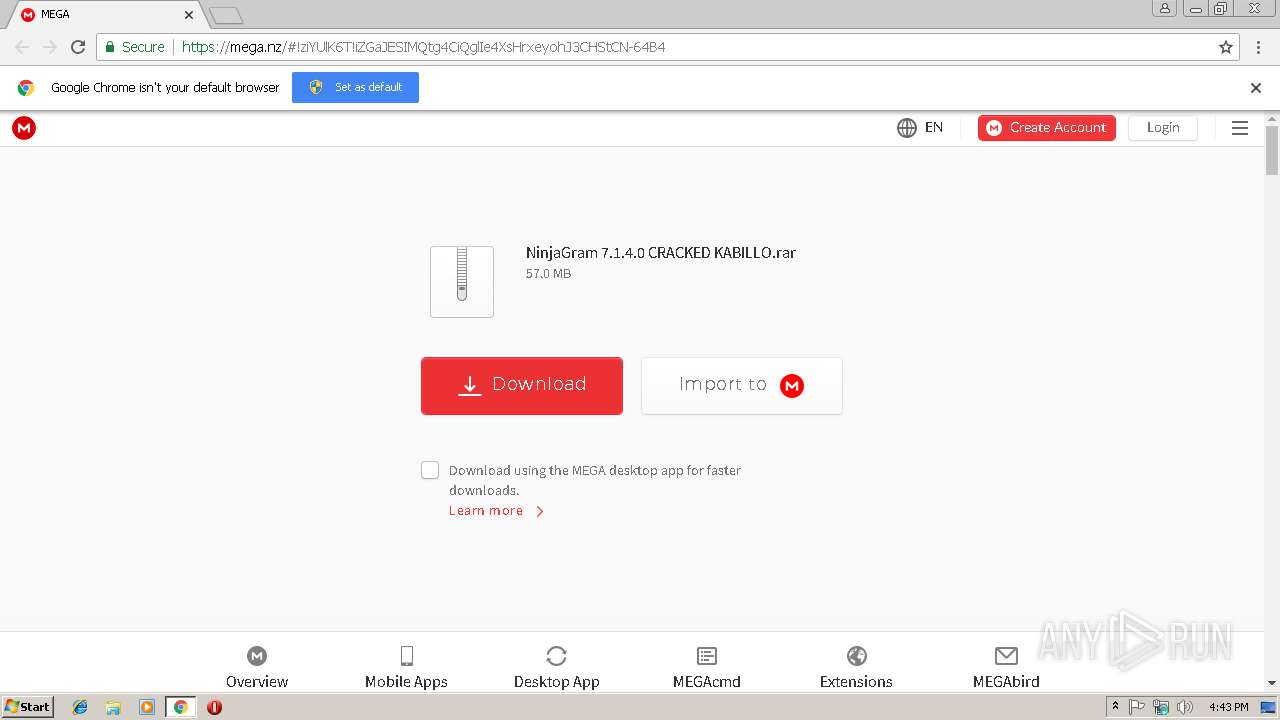
Task: Open the language globe selector
Action: (907, 128)
